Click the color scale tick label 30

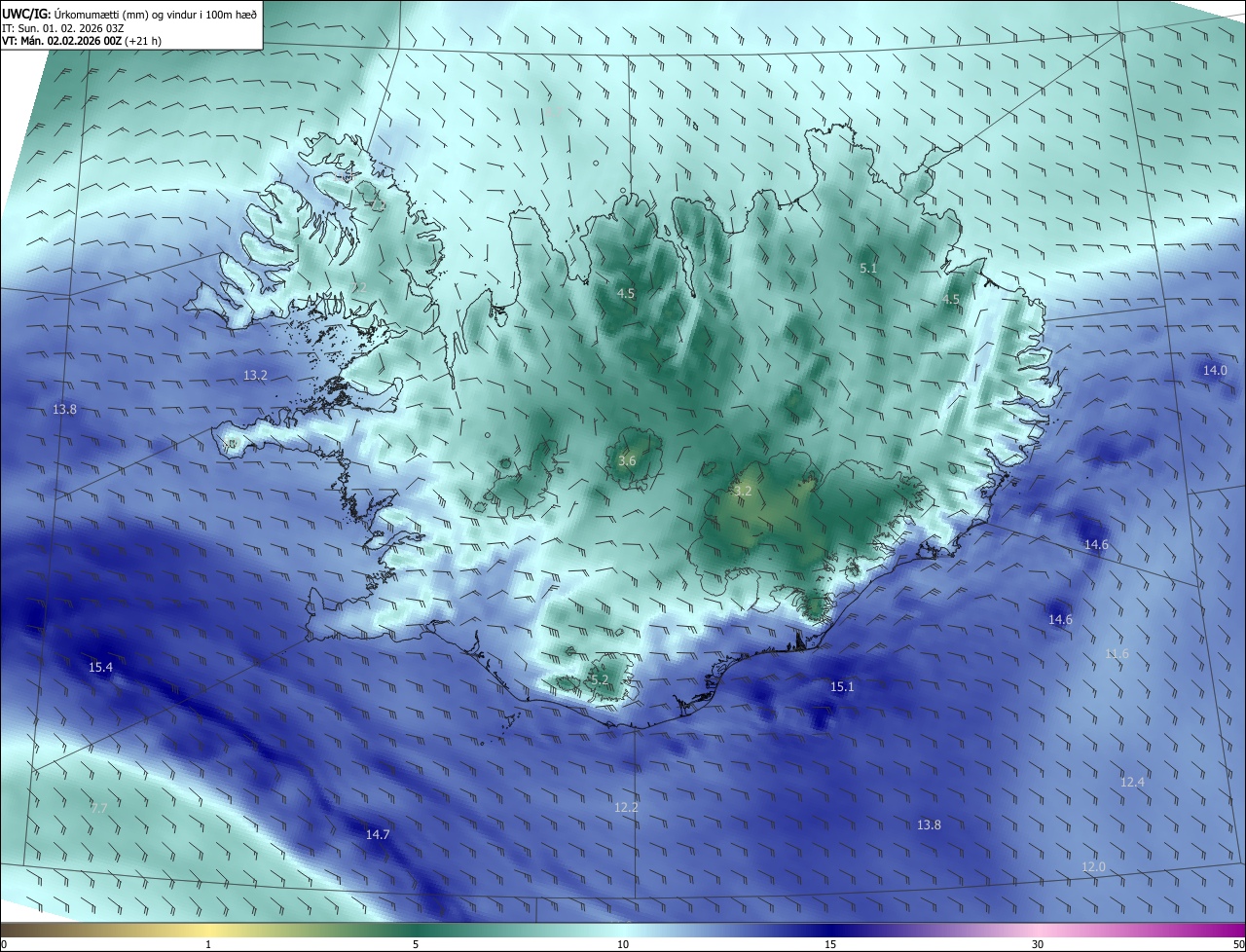(1038, 944)
